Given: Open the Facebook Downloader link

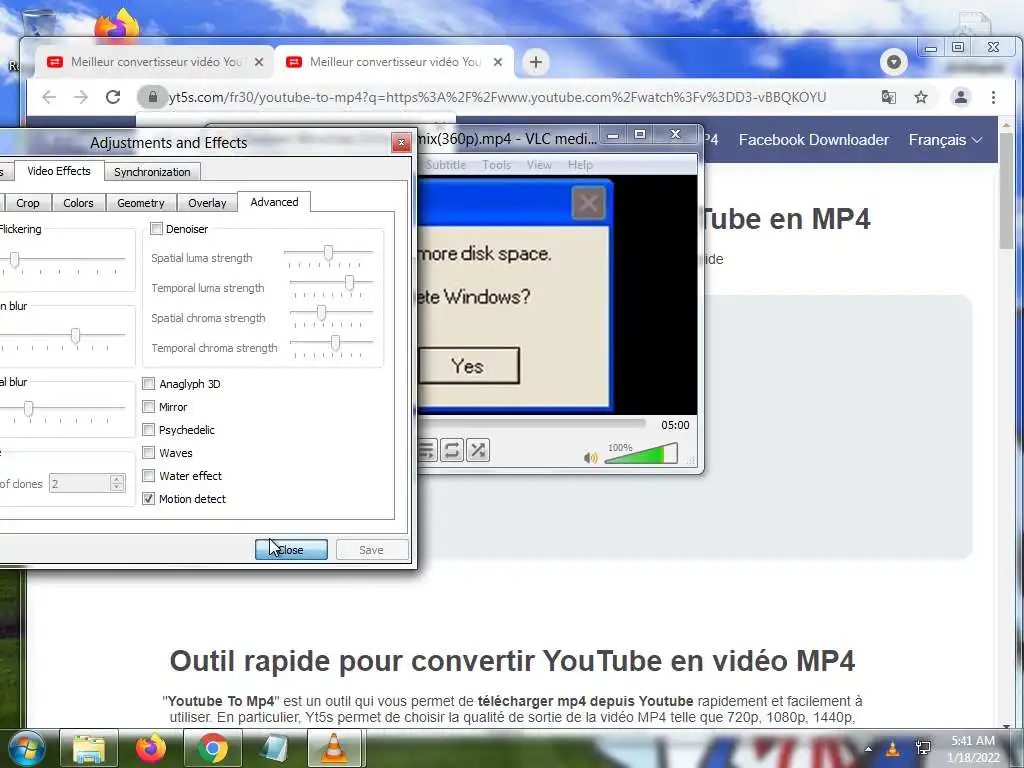Looking at the screenshot, I should [814, 140].
